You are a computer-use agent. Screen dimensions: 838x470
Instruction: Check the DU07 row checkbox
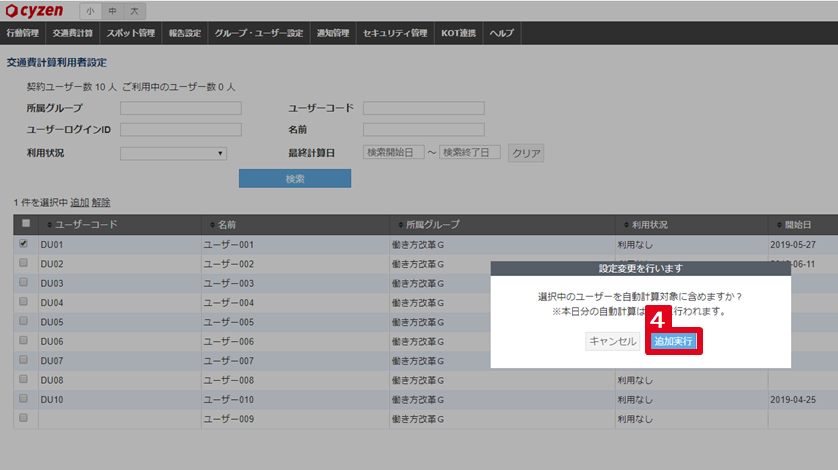pyautogui.click(x=23, y=359)
